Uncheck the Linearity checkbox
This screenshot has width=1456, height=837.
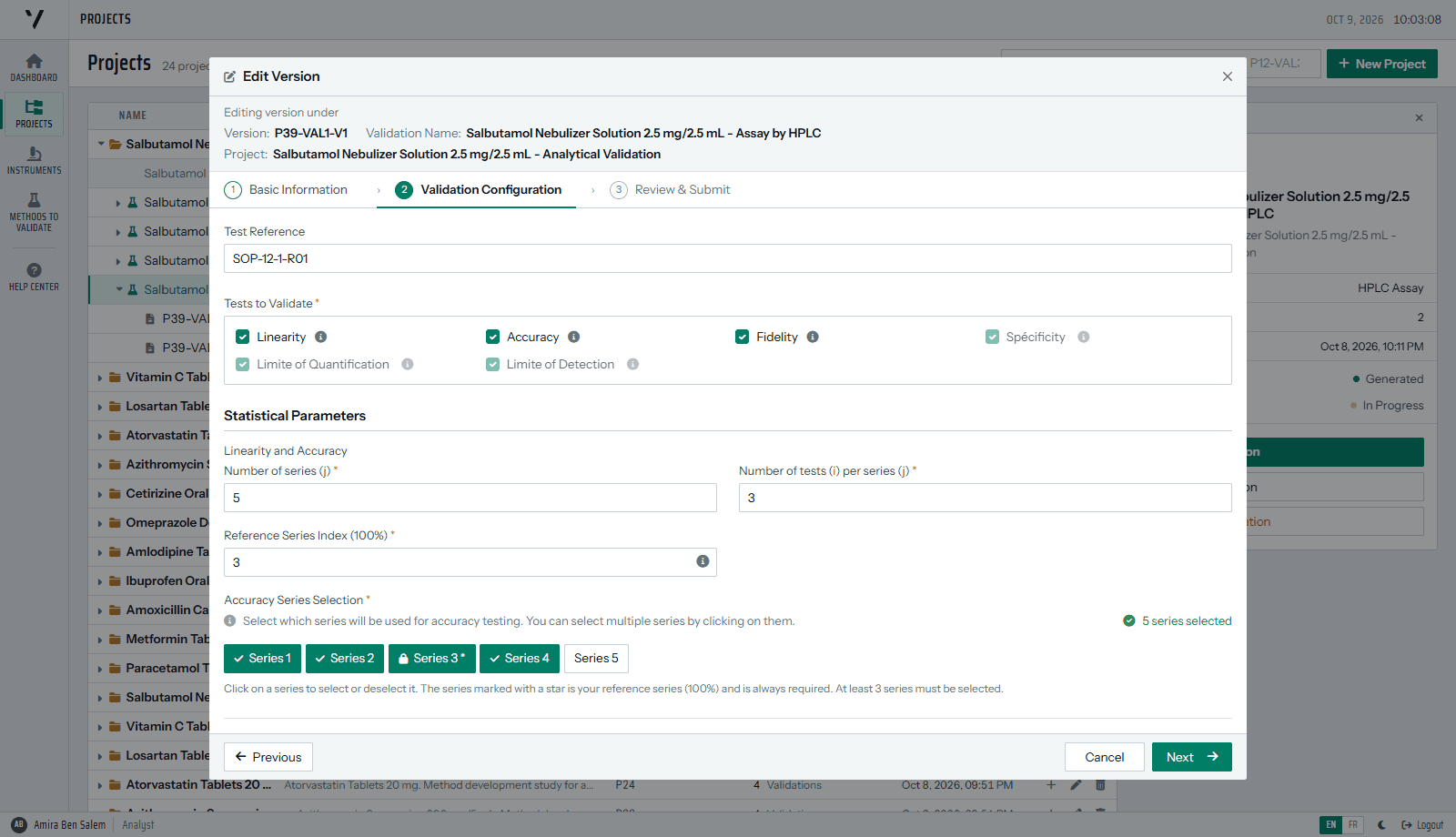[x=243, y=337]
